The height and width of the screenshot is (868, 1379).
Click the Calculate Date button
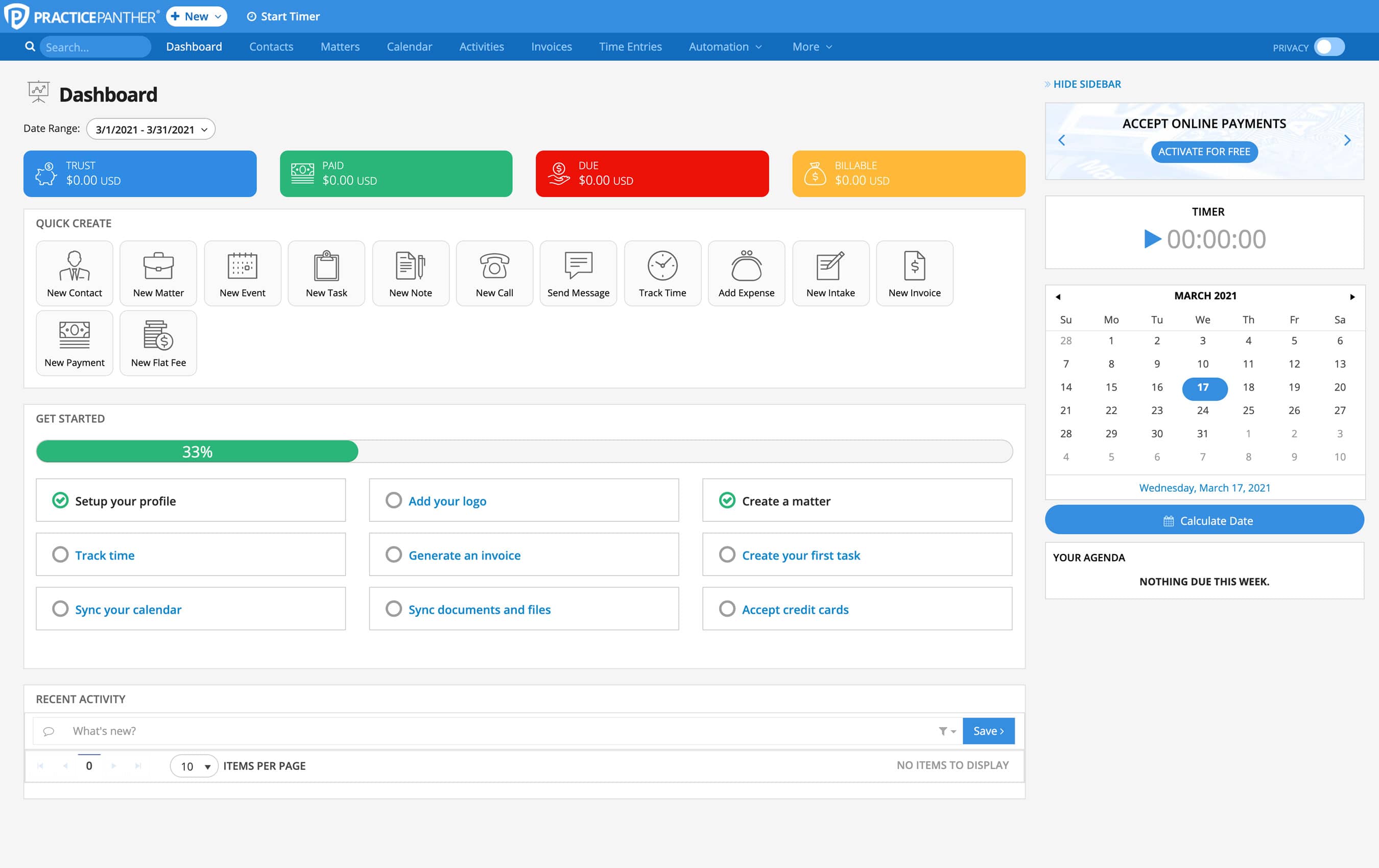click(x=1204, y=520)
